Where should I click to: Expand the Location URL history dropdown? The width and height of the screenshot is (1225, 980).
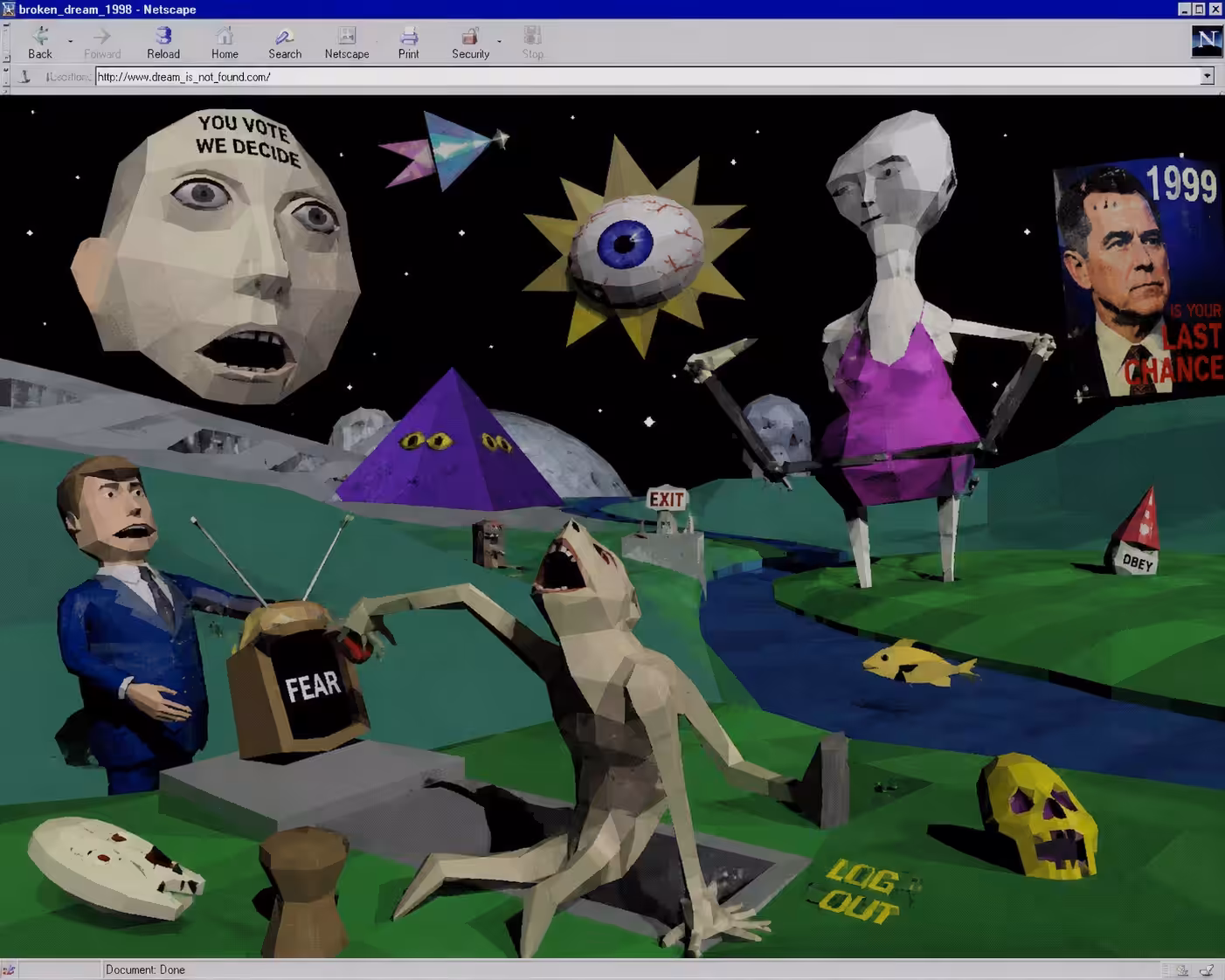(x=1207, y=77)
